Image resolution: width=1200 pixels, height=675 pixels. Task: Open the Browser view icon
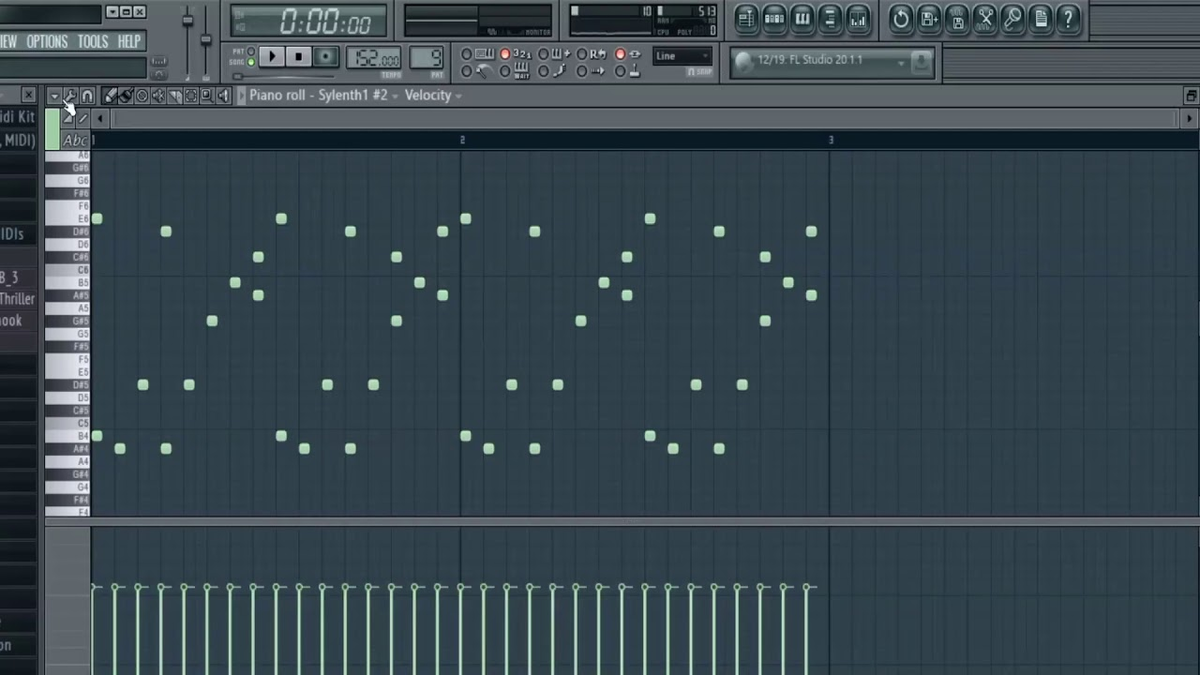click(x=830, y=18)
